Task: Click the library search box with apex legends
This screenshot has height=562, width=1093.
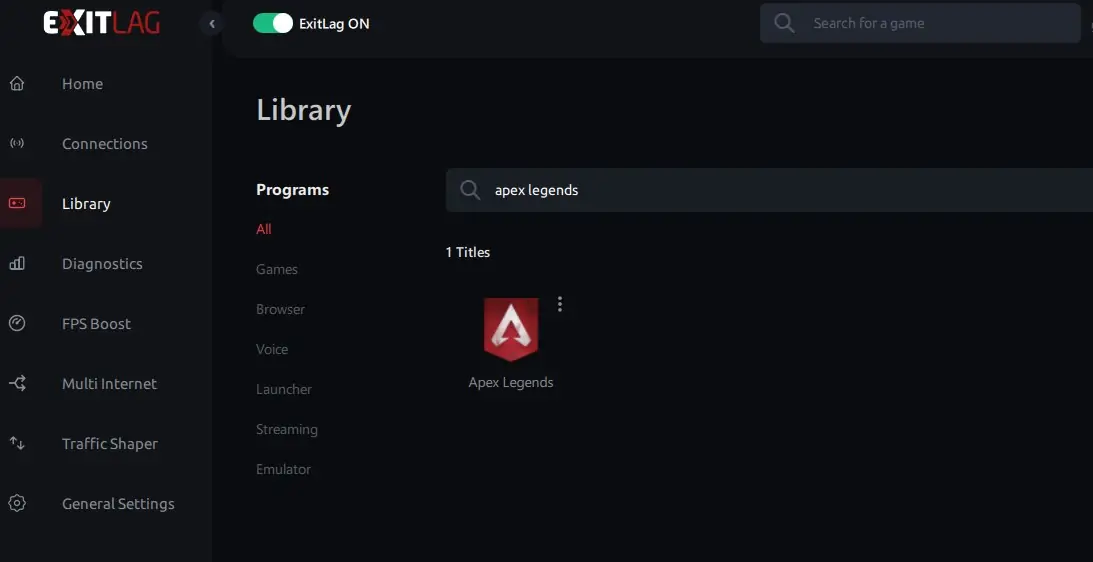Action: coord(769,190)
